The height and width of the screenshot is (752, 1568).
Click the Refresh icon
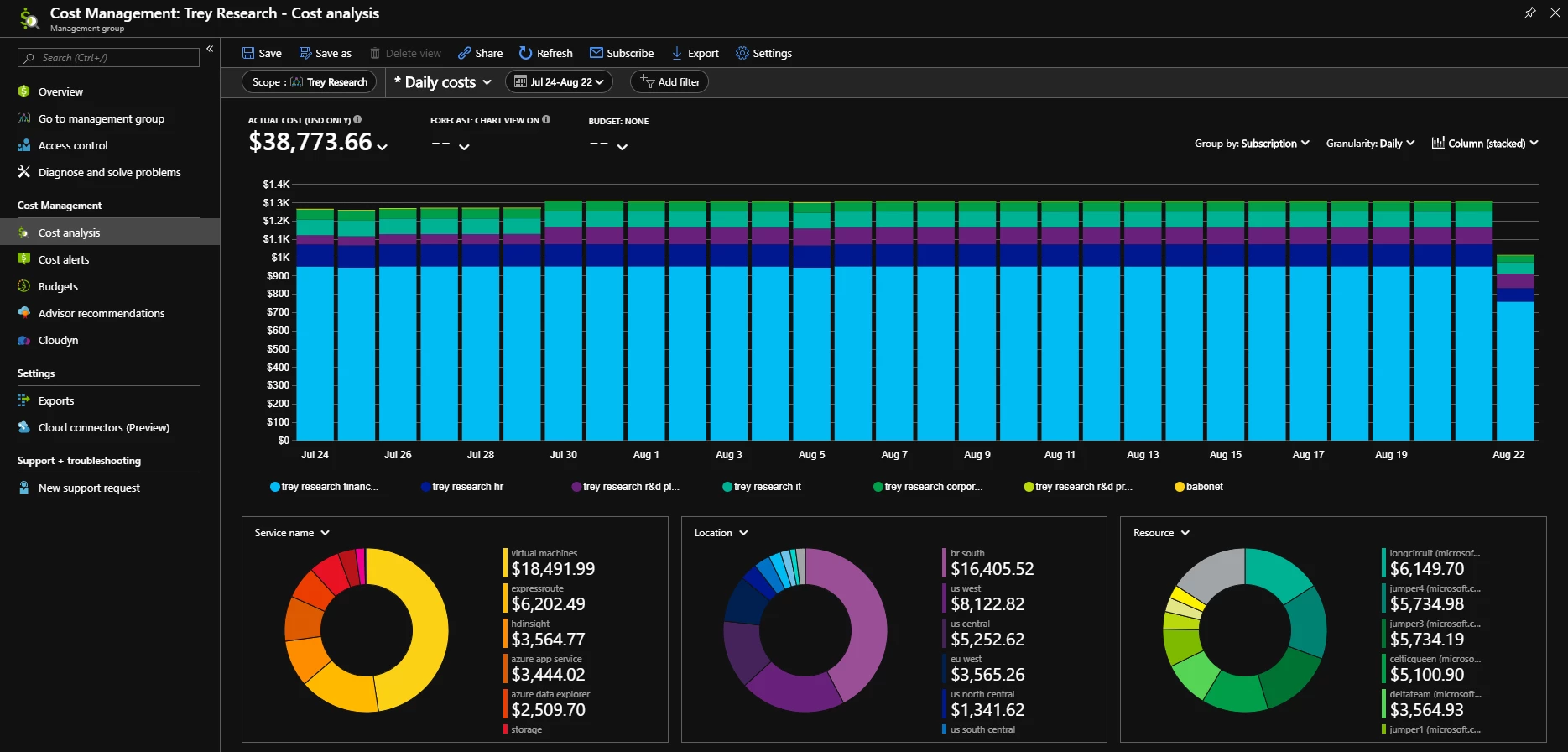click(x=525, y=53)
